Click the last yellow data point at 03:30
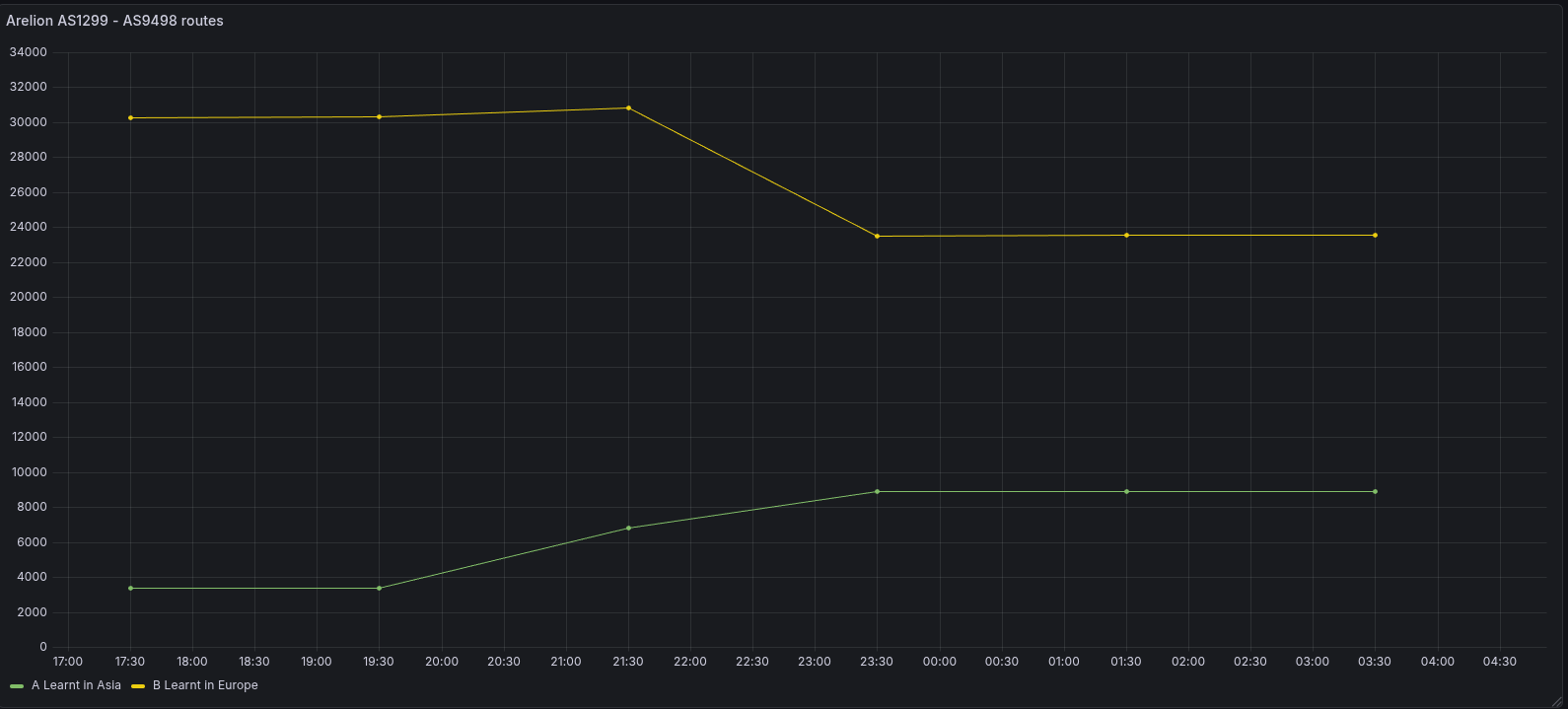 click(1375, 235)
